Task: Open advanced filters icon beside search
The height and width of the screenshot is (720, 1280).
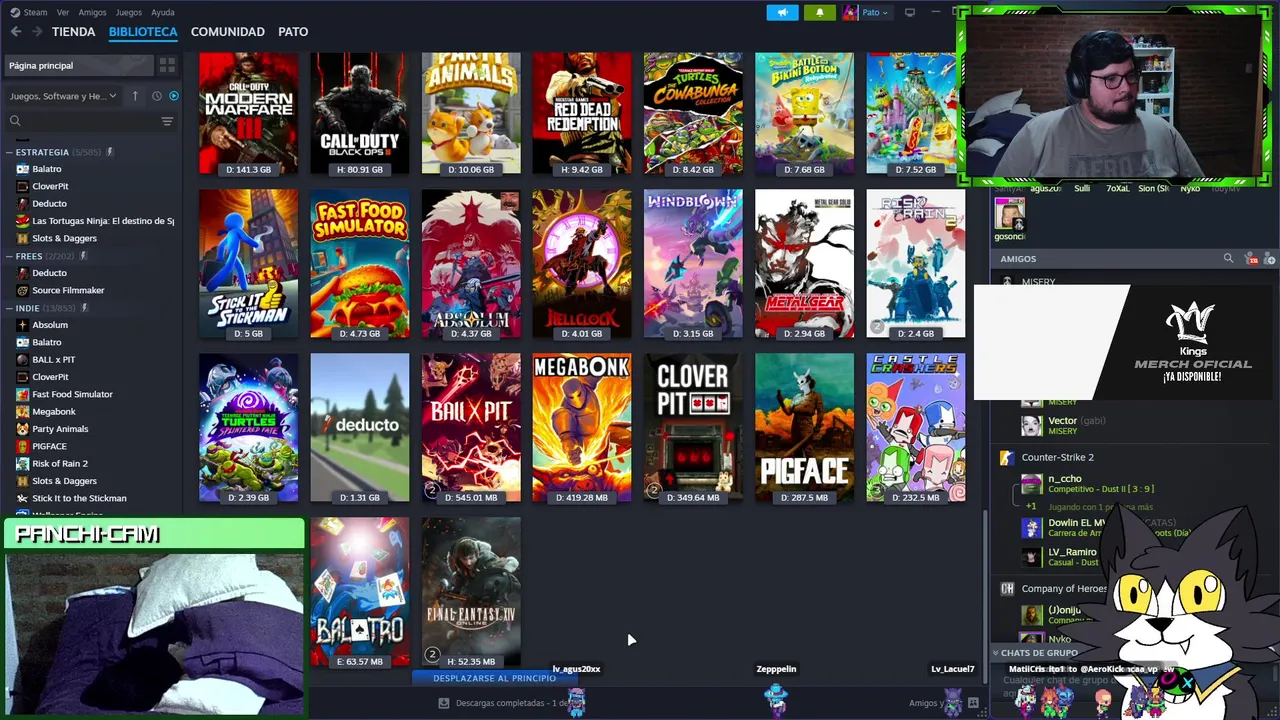Action: (167, 121)
